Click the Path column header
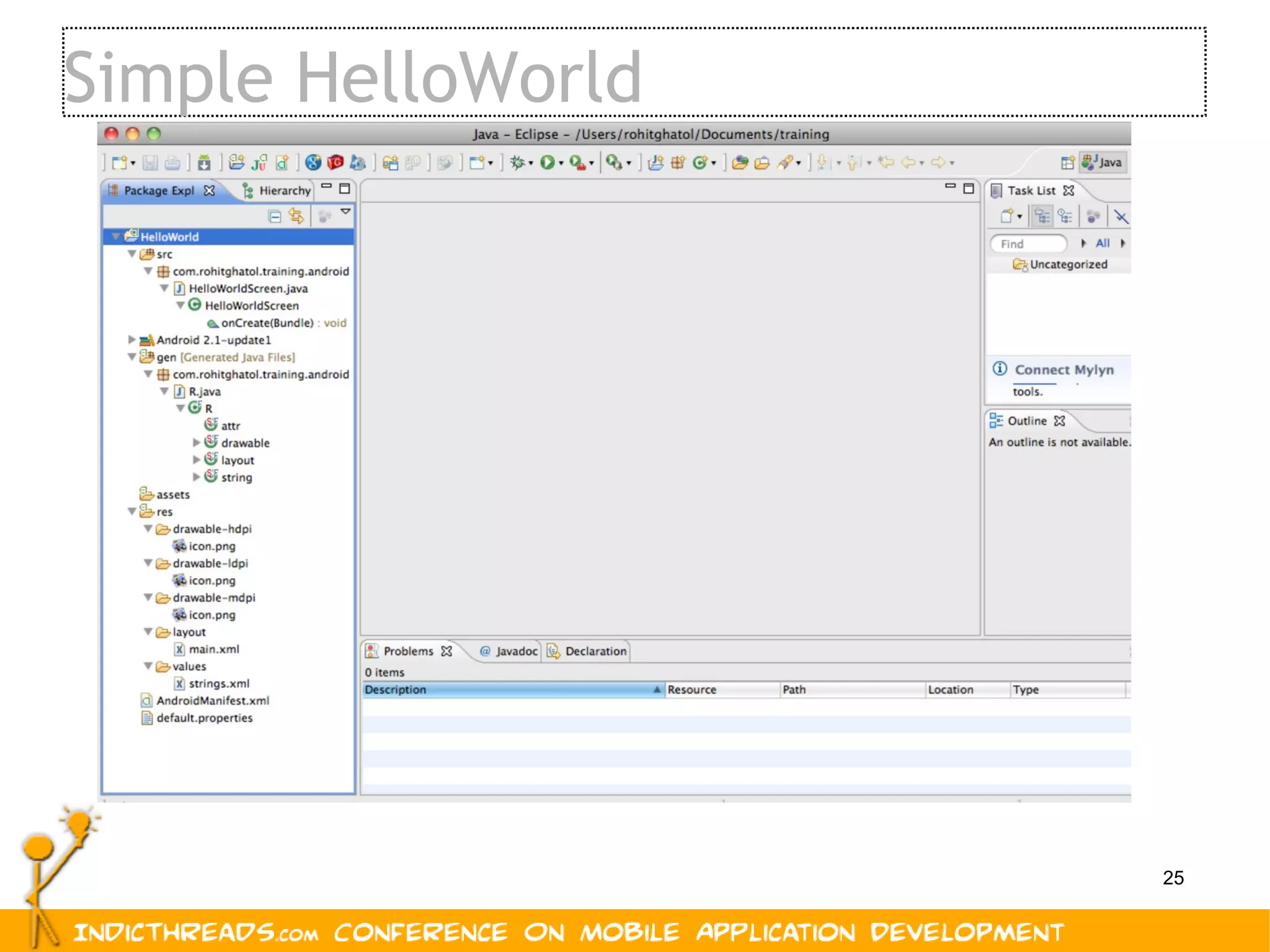This screenshot has height=952, width=1270. coord(853,690)
